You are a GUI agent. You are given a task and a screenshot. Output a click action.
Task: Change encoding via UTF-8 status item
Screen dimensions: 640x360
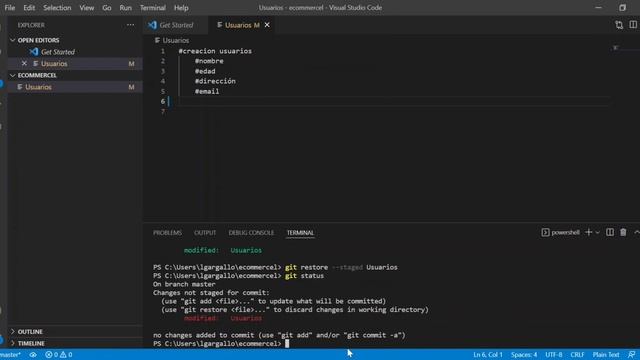tap(553, 355)
